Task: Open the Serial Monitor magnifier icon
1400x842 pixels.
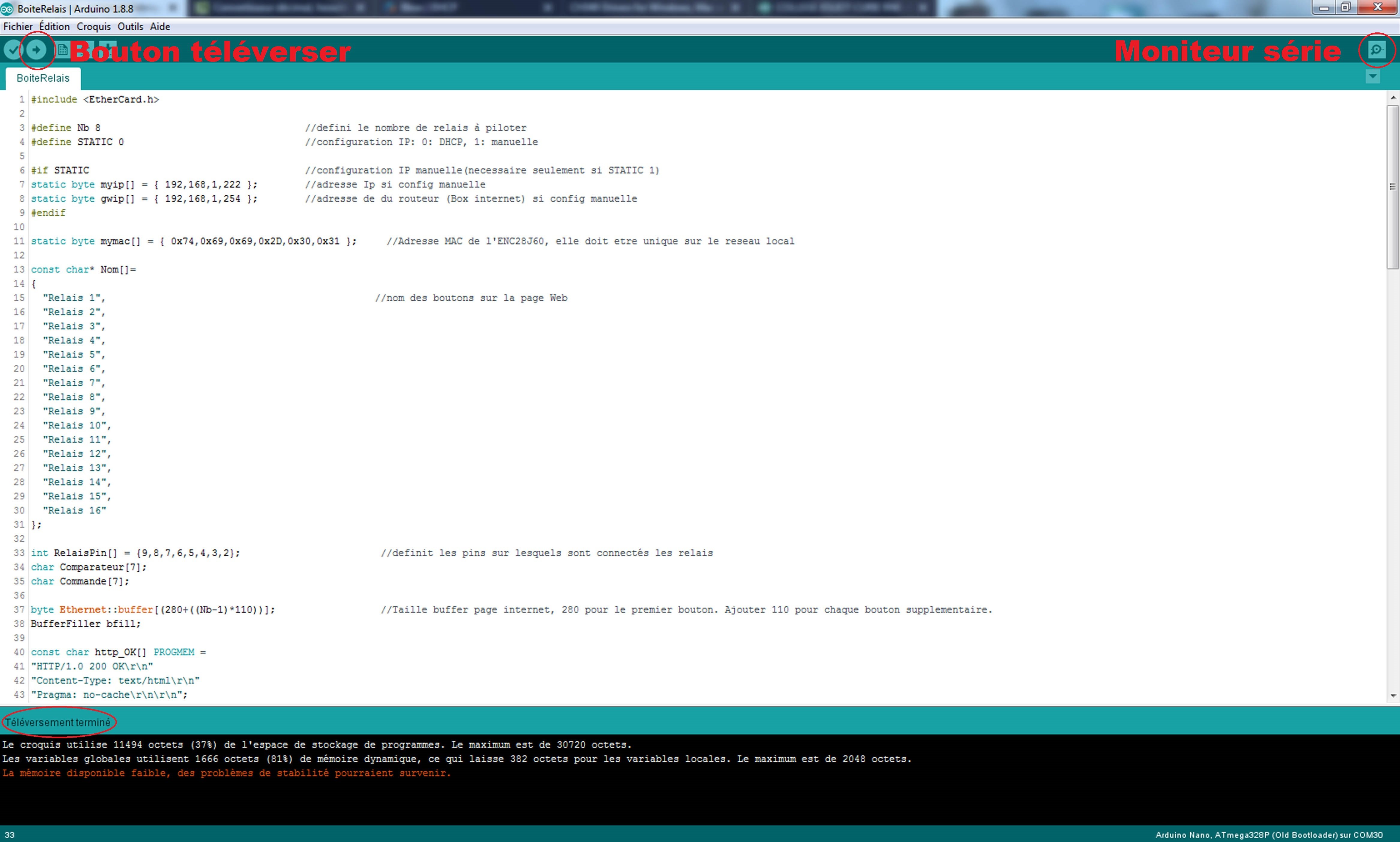Action: coord(1377,50)
